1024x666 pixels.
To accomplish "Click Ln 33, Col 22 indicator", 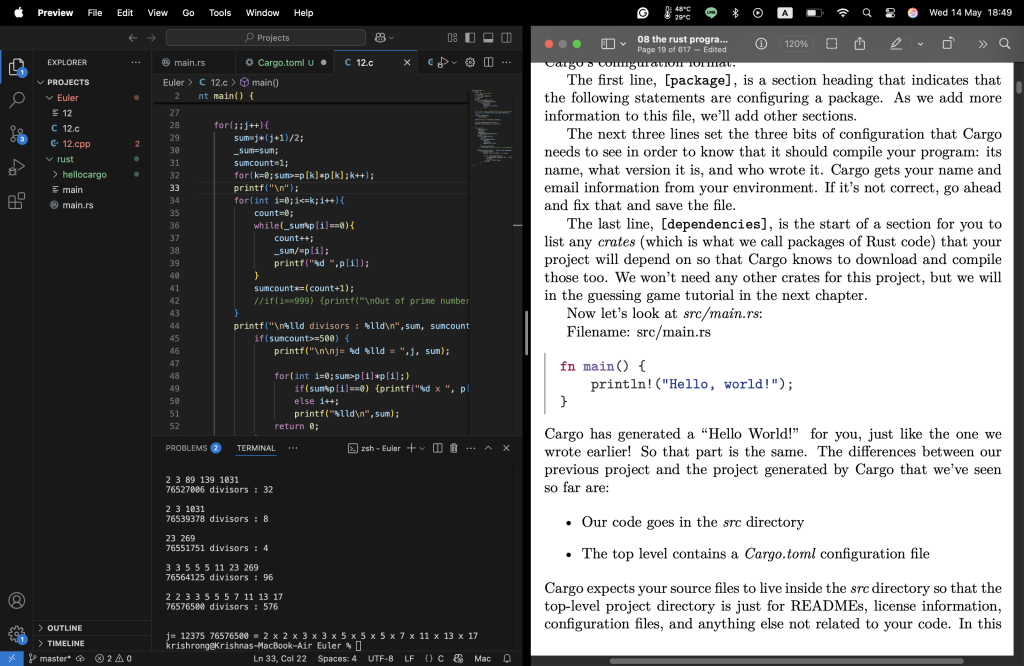I will pyautogui.click(x=280, y=658).
